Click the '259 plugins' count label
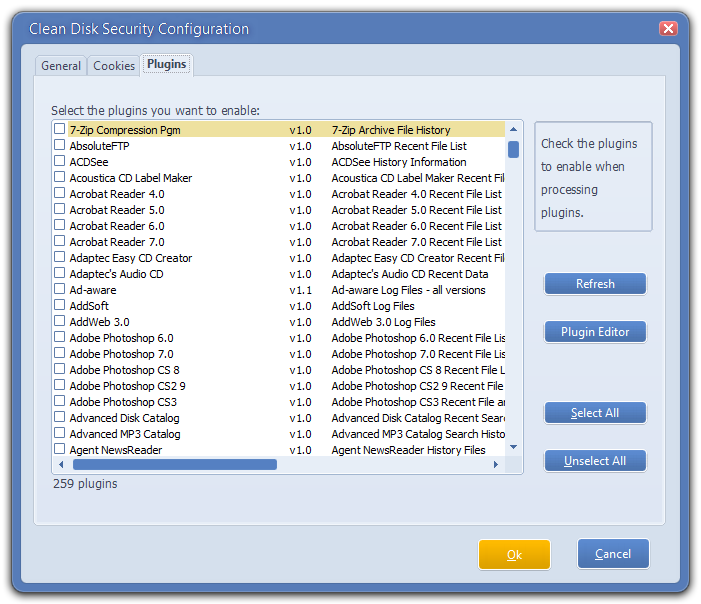Viewport: 701px width, 604px height. point(85,484)
